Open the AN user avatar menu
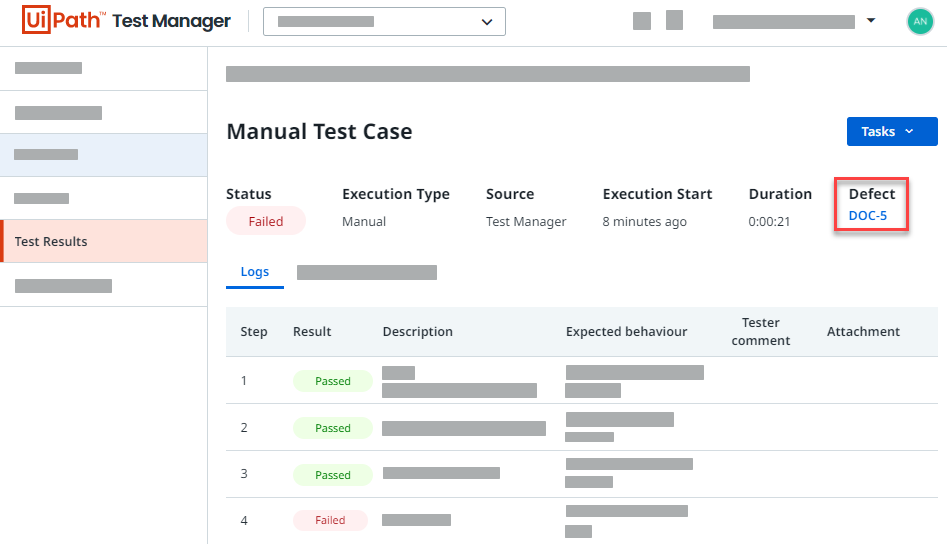Screen dimensions: 947x544 919,21
